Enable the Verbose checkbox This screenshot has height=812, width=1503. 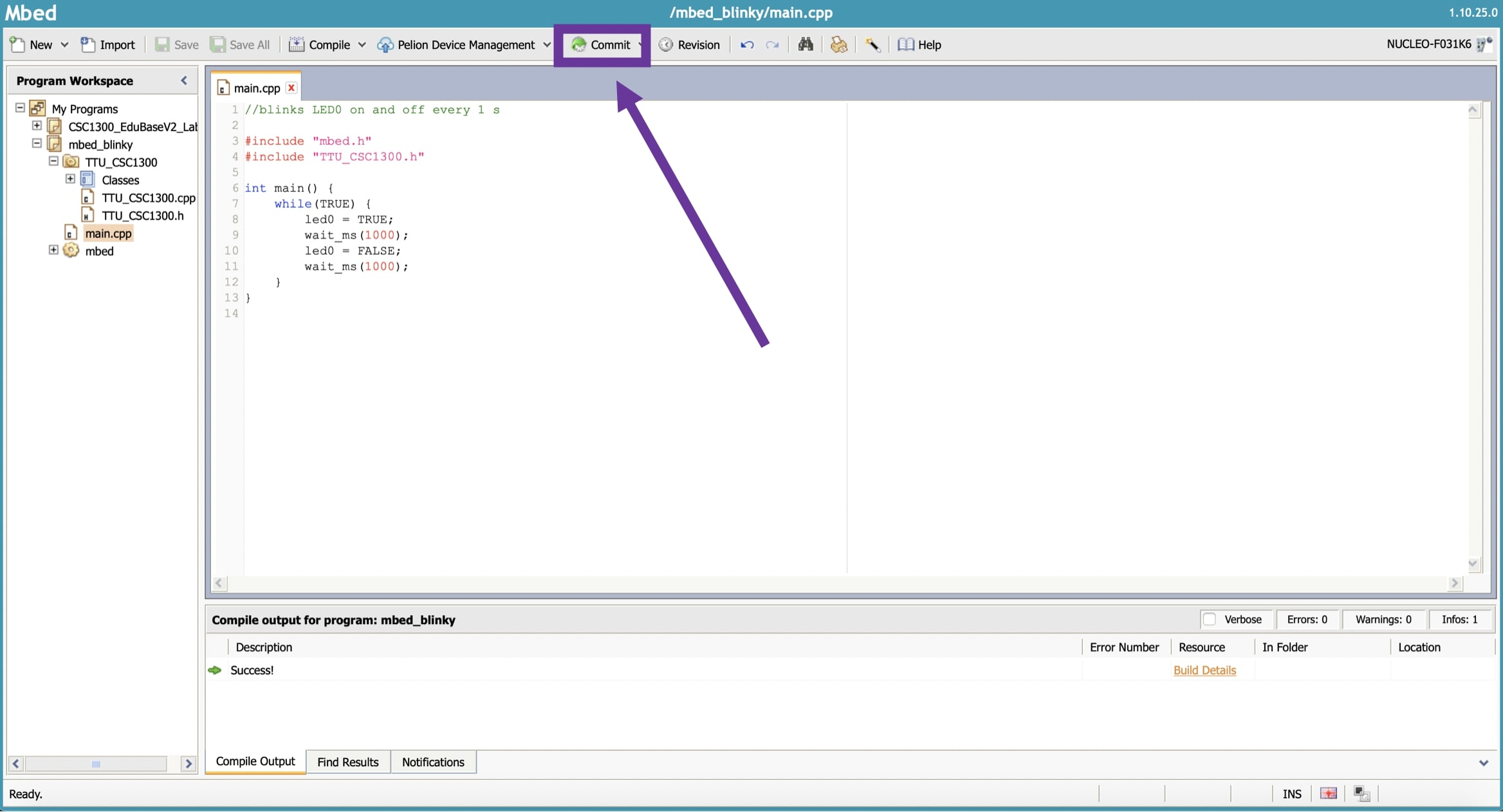coord(1209,619)
